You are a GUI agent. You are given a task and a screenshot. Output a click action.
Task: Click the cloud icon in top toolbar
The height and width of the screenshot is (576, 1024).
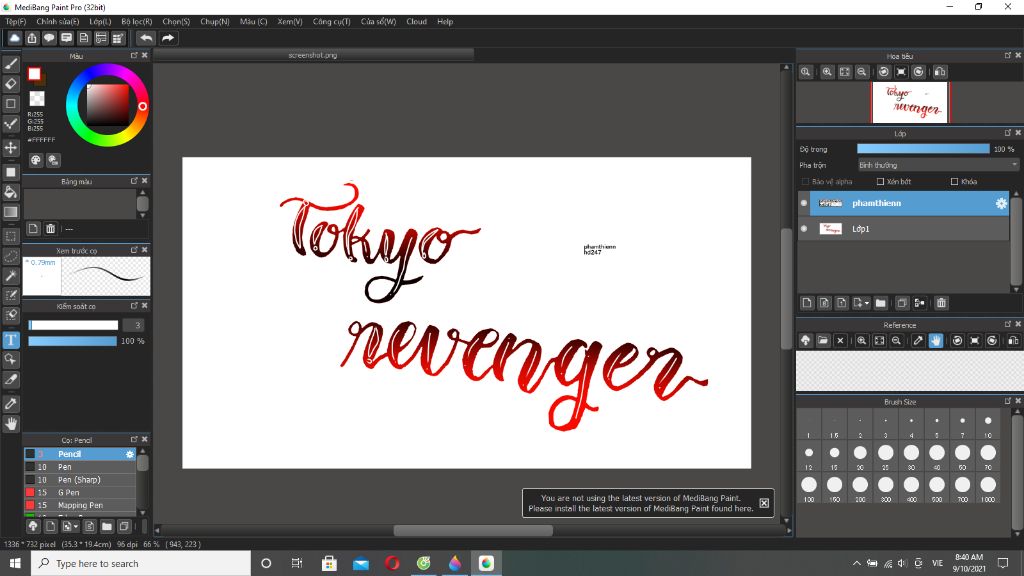[14, 38]
